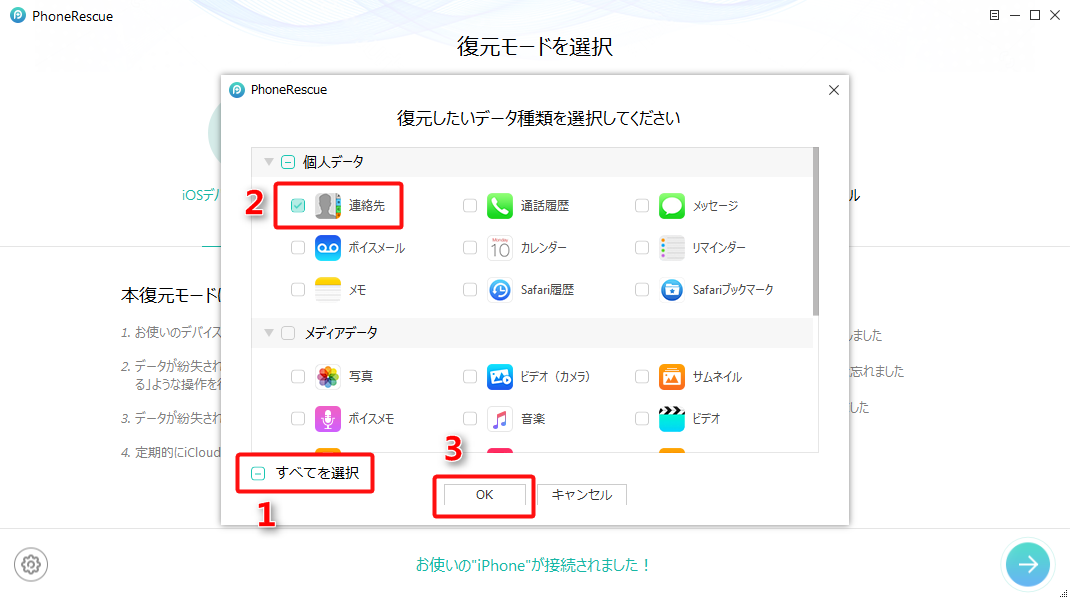This screenshot has height=600, width=1070.
Task: Click the 写真 photos flower icon
Action: click(x=328, y=376)
